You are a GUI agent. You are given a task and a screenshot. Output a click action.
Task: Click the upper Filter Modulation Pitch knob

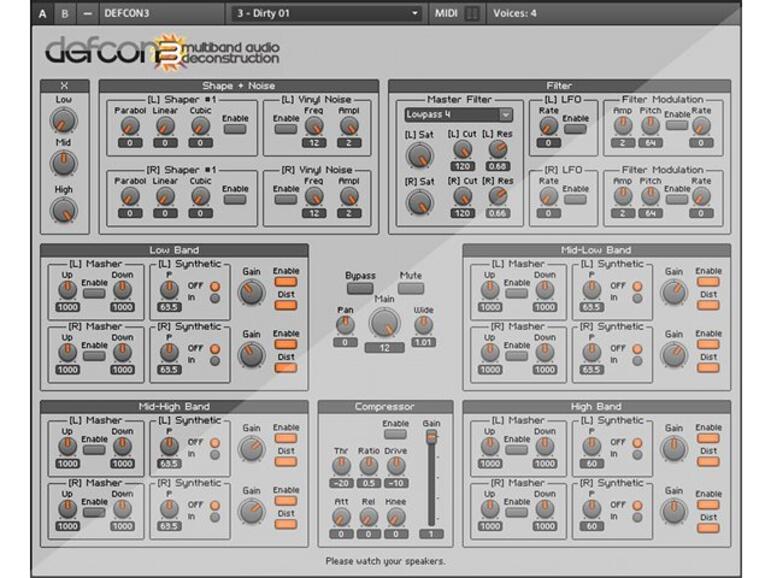(x=650, y=126)
